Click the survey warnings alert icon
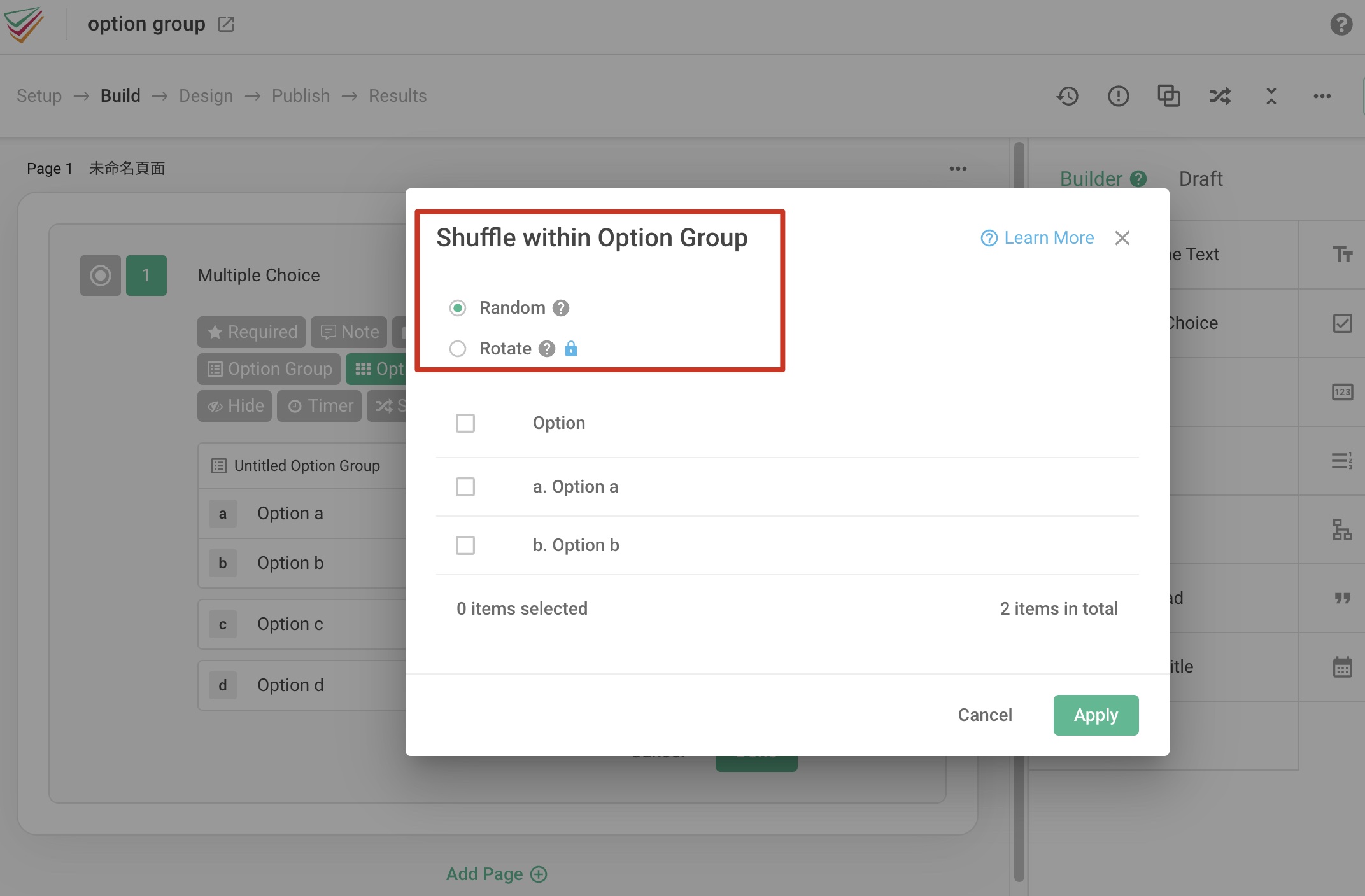 click(1119, 96)
